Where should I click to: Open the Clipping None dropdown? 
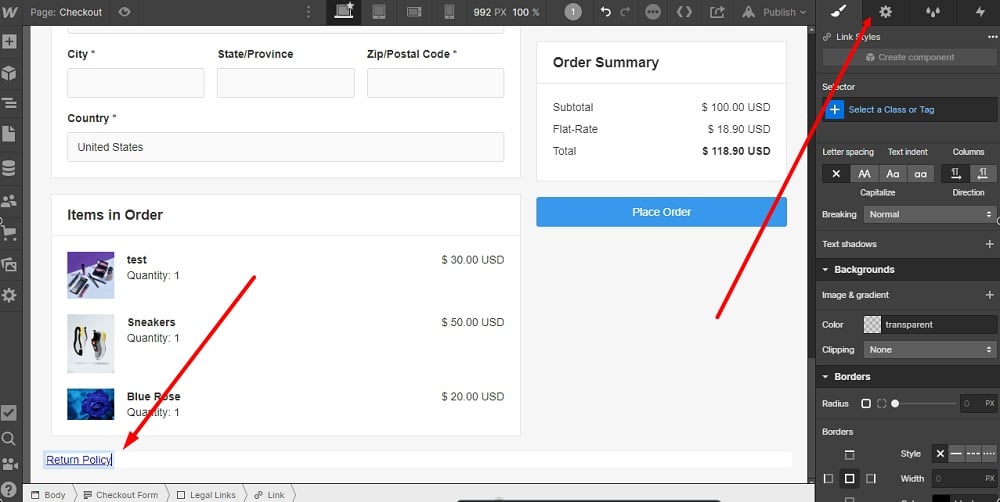[x=930, y=350]
